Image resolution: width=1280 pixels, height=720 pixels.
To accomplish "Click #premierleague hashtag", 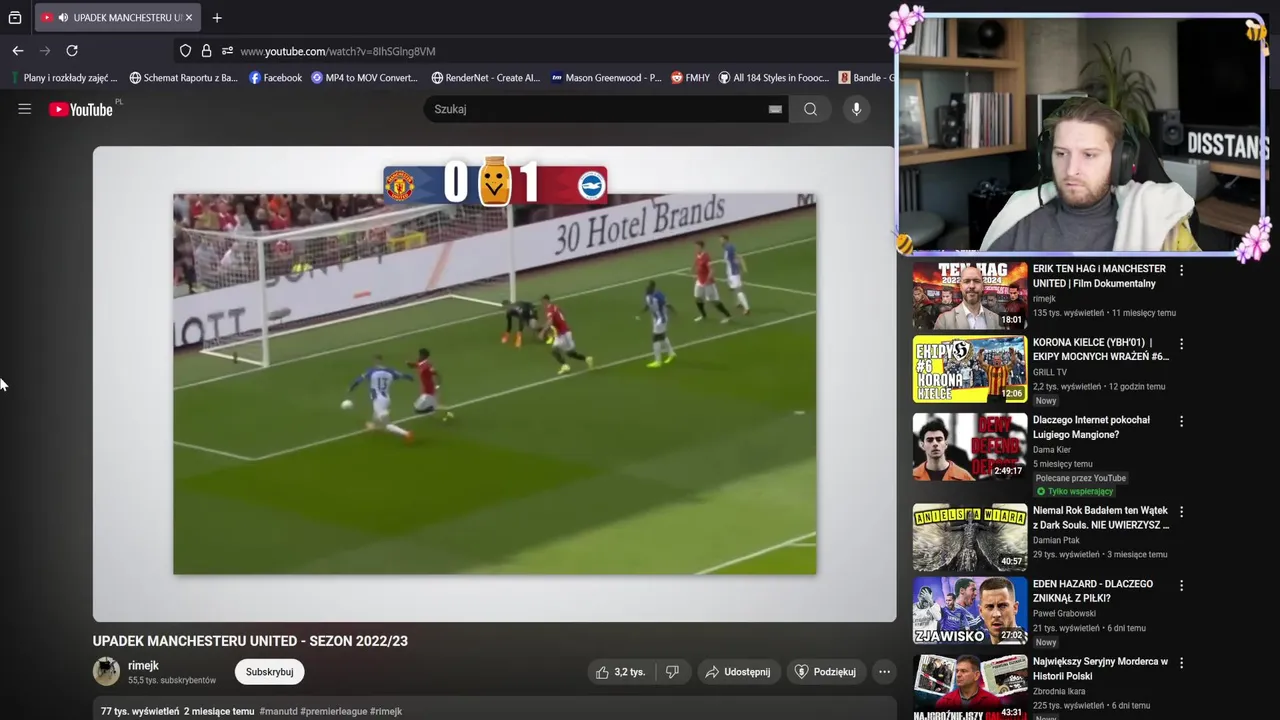I will tap(334, 712).
